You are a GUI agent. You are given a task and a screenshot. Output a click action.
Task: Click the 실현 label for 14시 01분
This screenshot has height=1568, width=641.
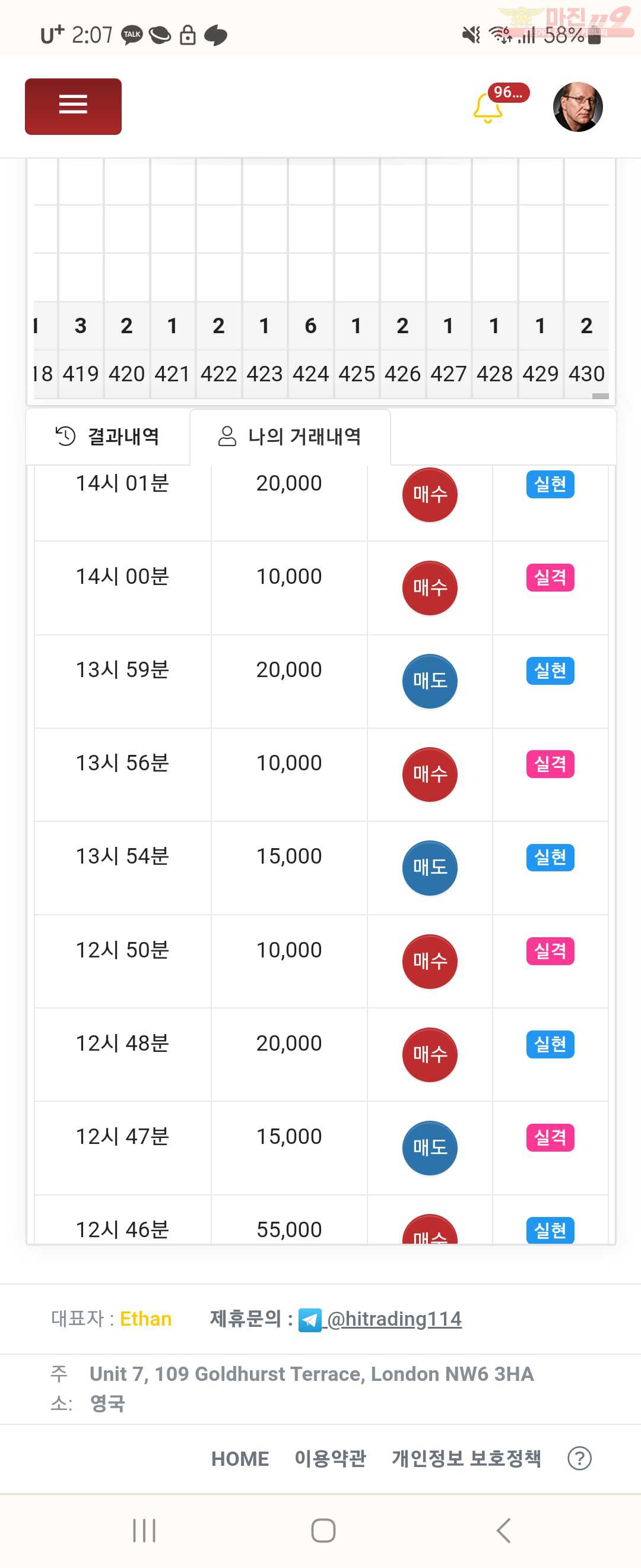[550, 485]
